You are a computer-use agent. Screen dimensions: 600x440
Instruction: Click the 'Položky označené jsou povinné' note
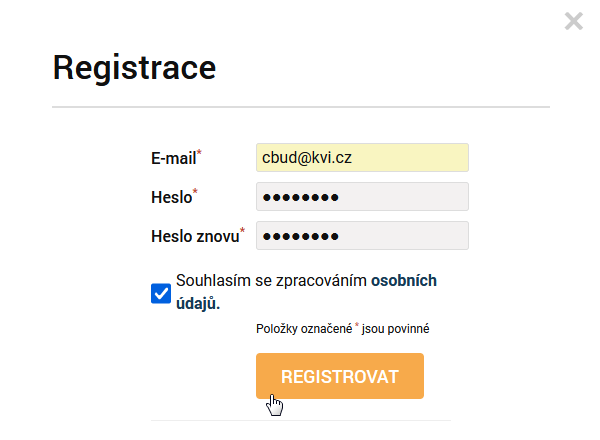[x=342, y=329]
